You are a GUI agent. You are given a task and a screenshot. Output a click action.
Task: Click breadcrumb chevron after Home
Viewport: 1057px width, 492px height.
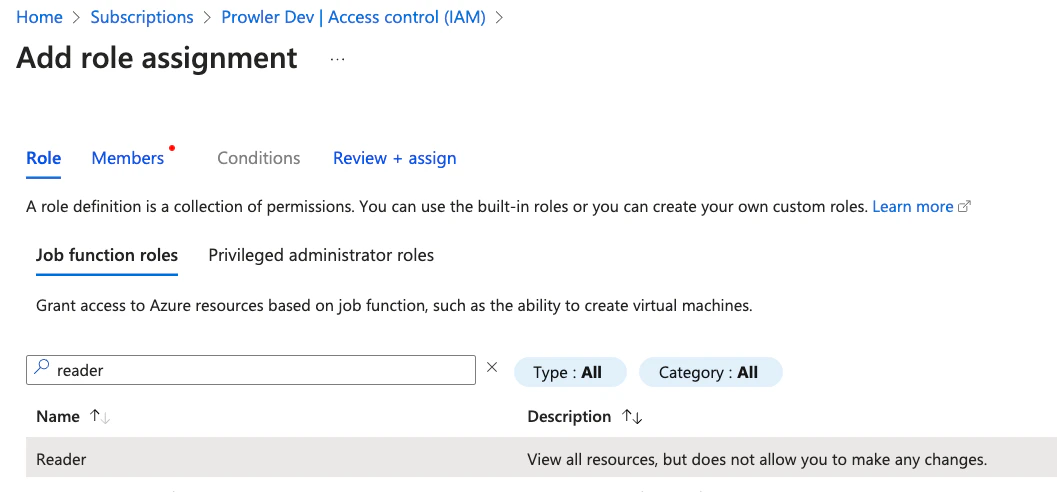coord(77,18)
